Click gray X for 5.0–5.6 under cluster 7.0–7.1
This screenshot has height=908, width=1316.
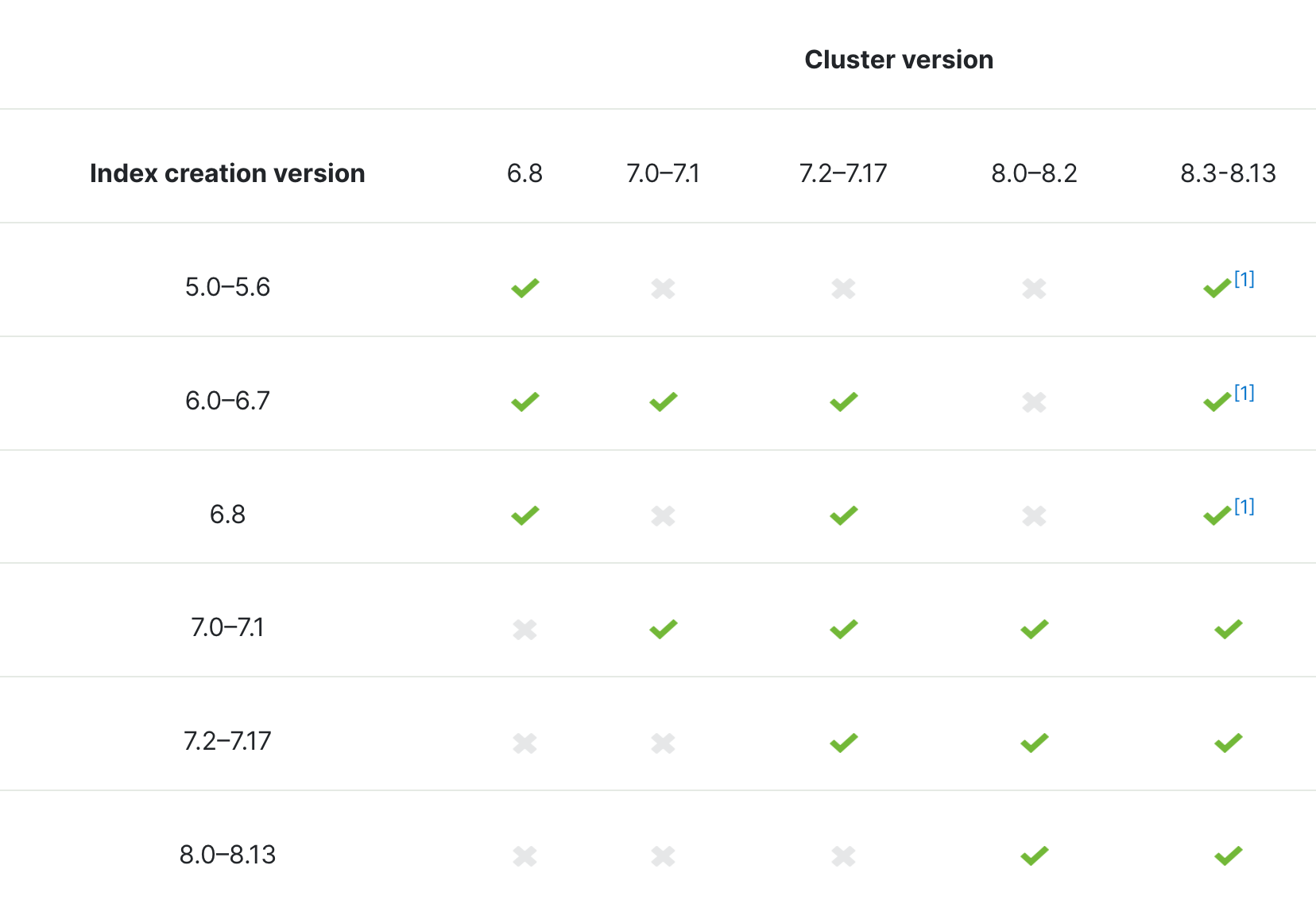coord(663,288)
